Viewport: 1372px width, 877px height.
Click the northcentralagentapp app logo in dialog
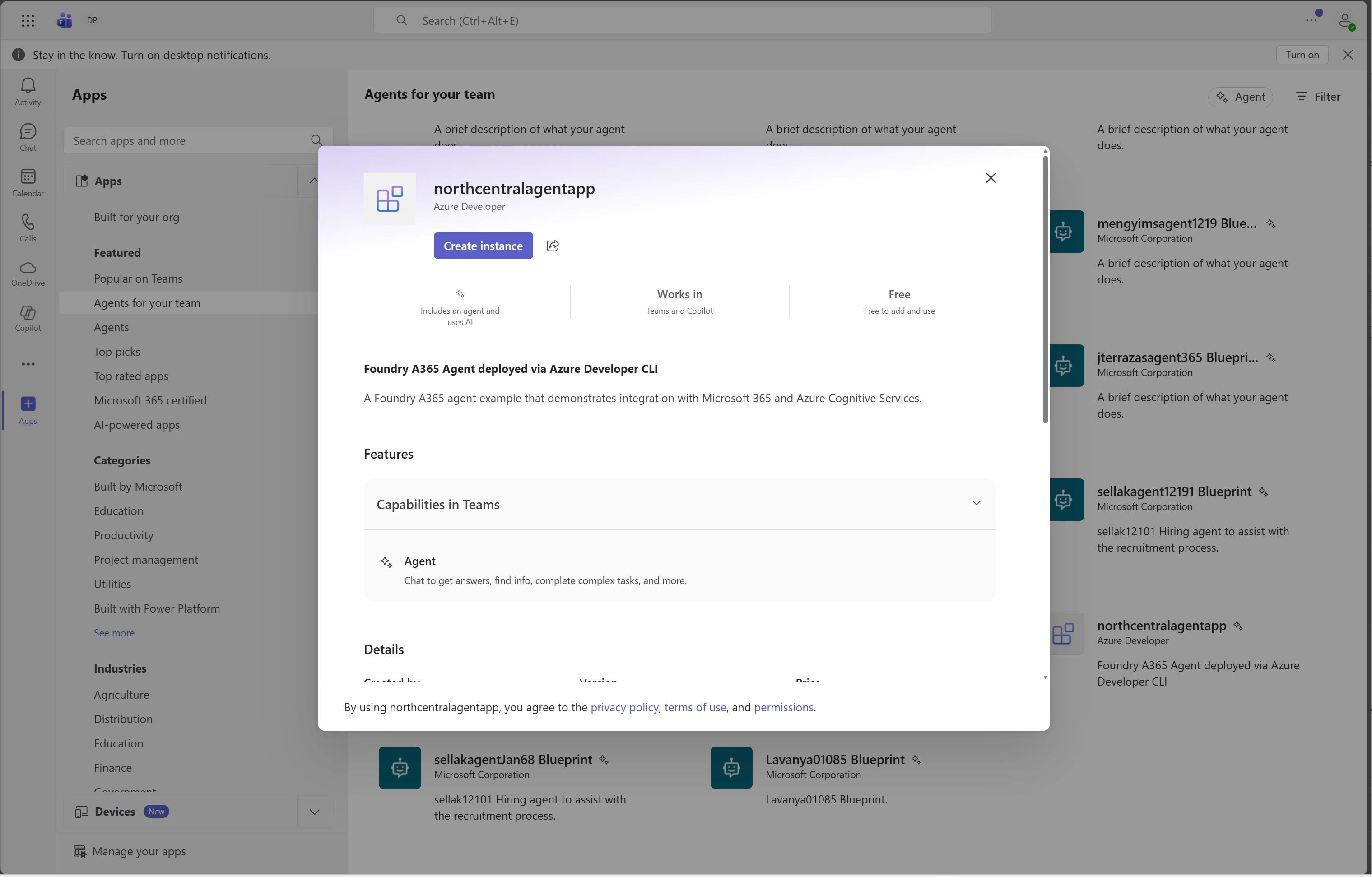point(390,199)
